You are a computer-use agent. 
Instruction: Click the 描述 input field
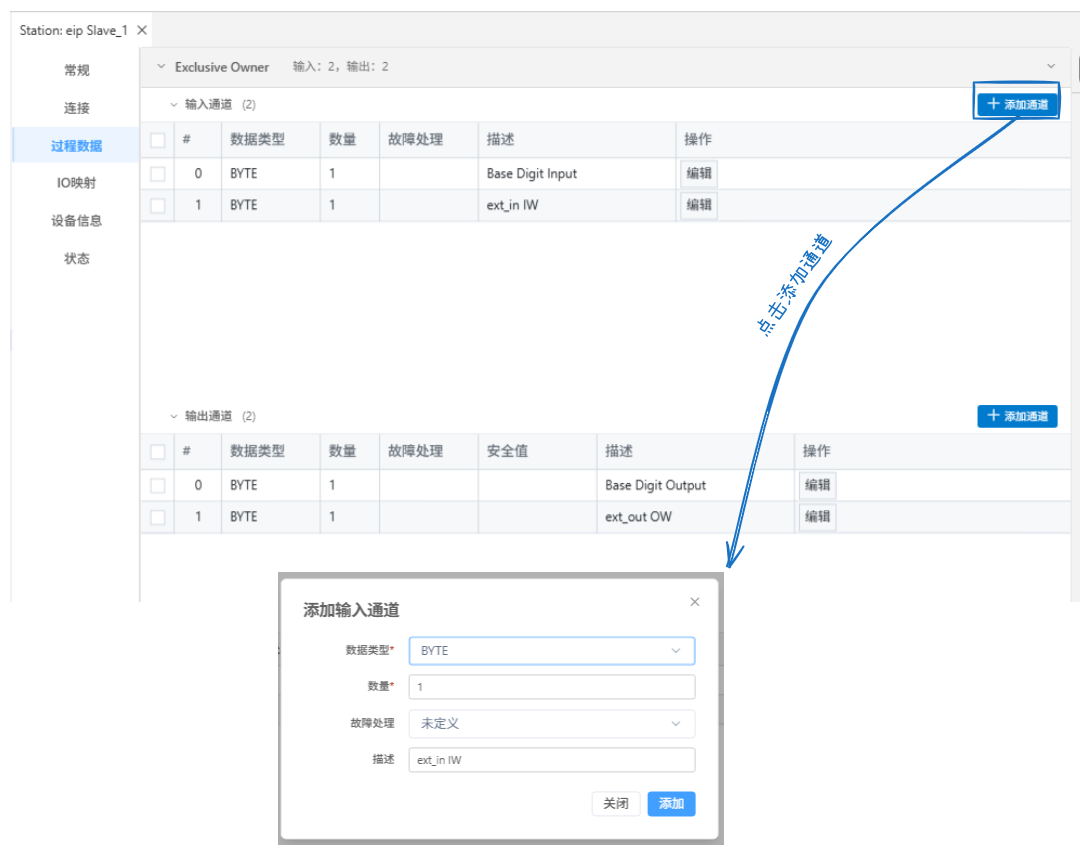click(x=551, y=760)
